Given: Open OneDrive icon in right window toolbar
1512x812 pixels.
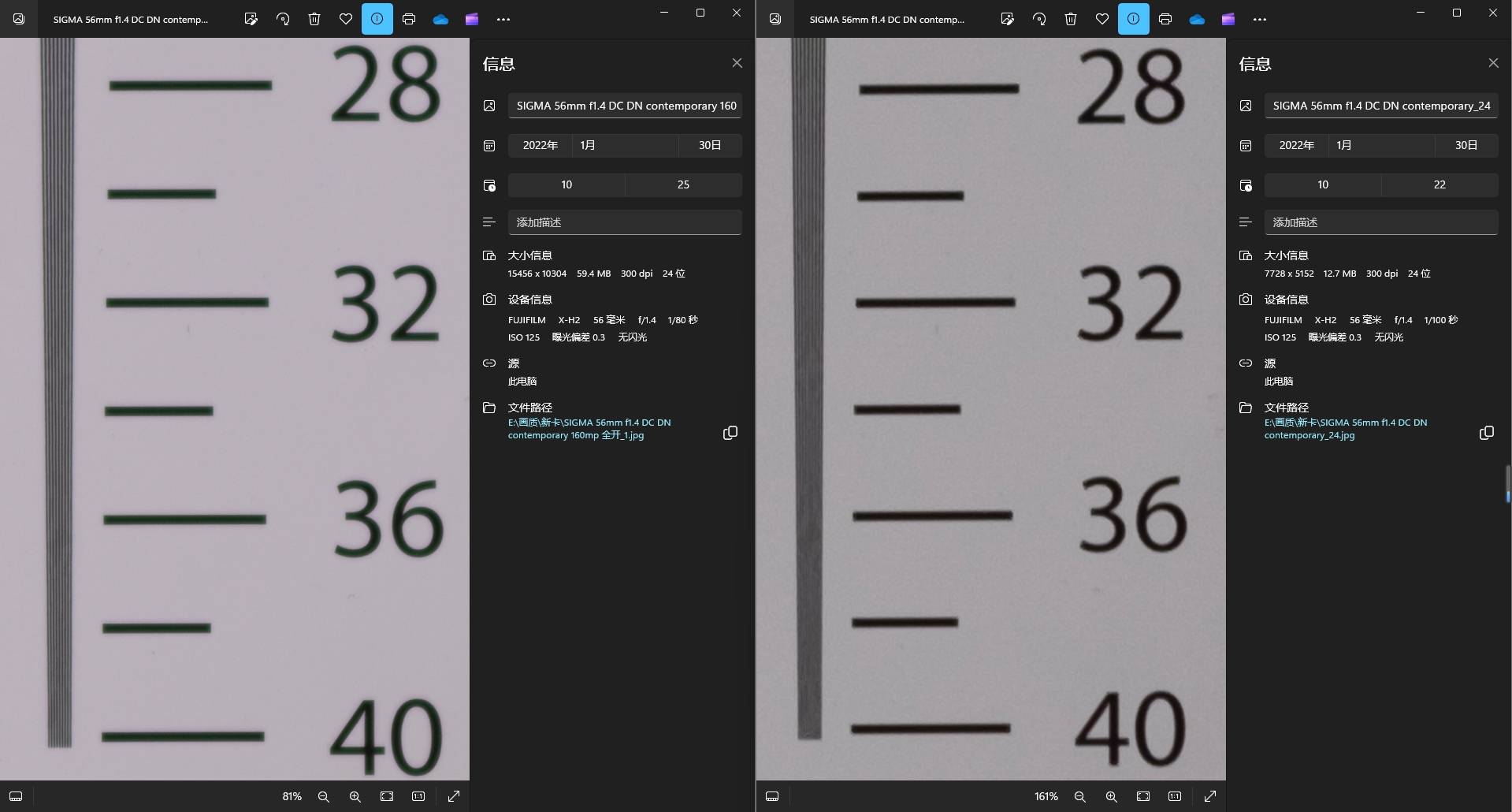Looking at the screenshot, I should (1197, 19).
